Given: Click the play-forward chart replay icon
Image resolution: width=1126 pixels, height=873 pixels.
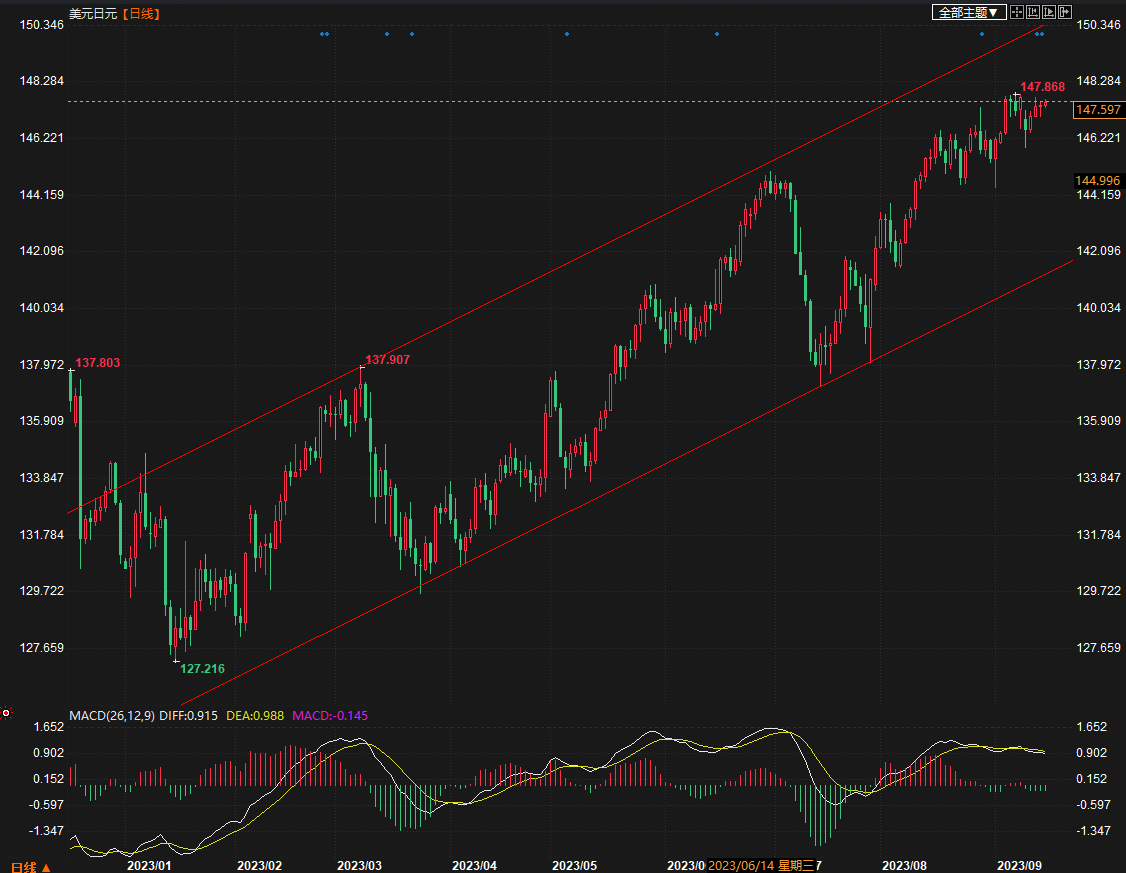Looking at the screenshot, I should point(1048,12).
